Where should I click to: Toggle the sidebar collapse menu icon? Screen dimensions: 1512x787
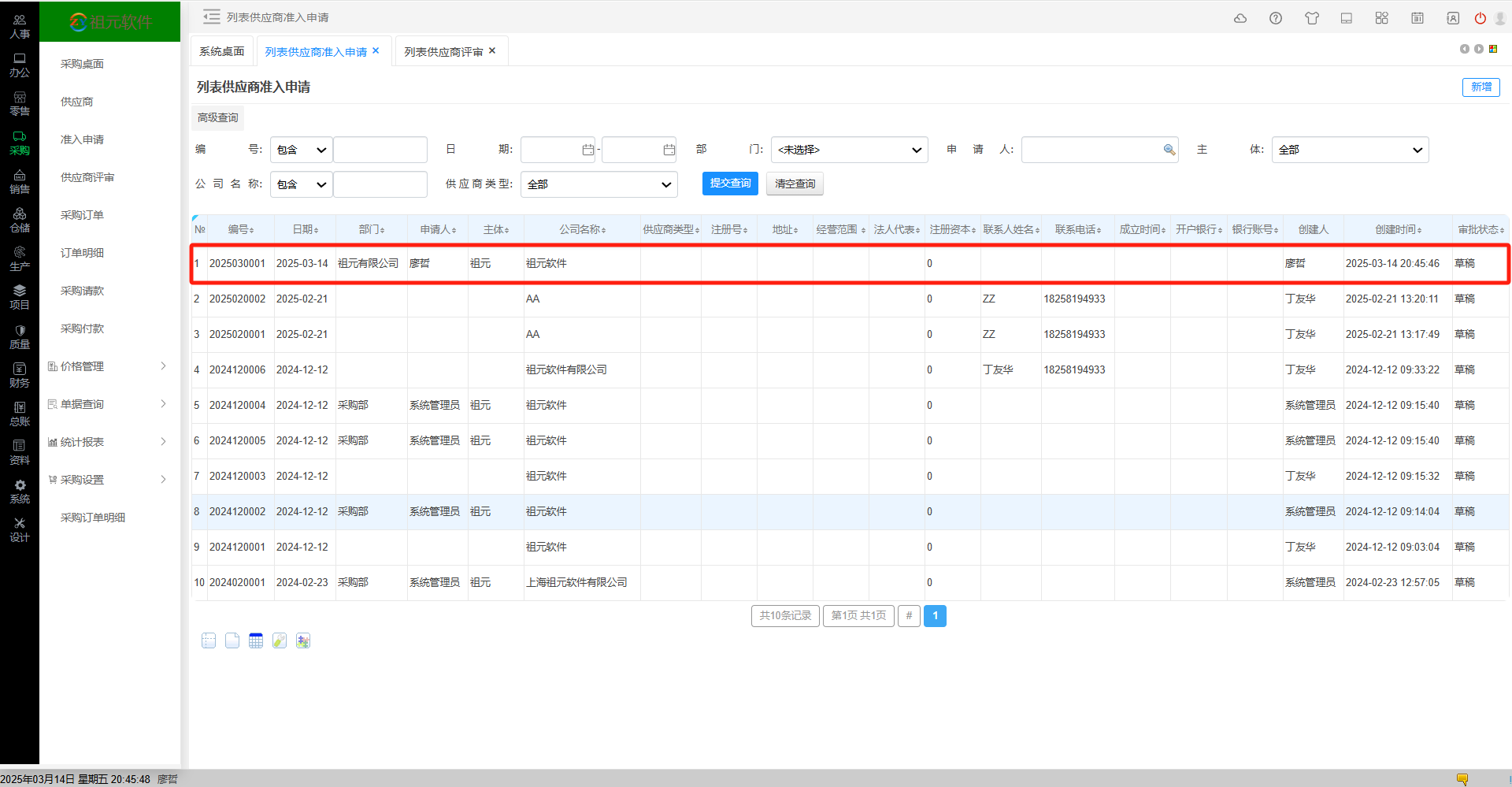211,17
